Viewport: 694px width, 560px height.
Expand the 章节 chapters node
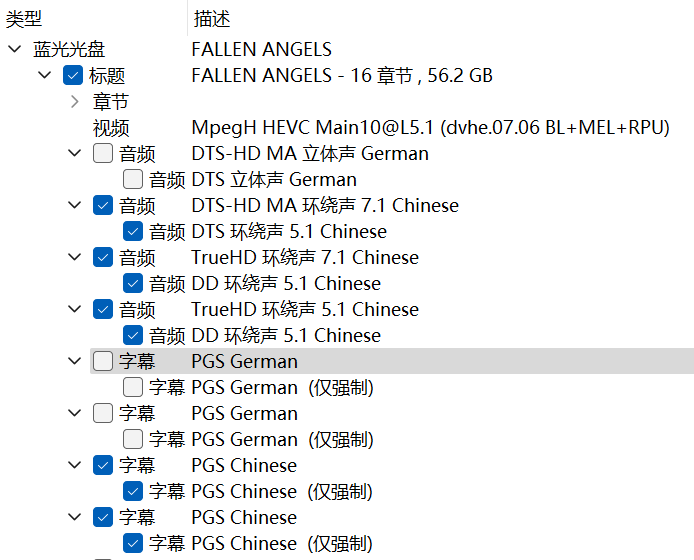[75, 101]
